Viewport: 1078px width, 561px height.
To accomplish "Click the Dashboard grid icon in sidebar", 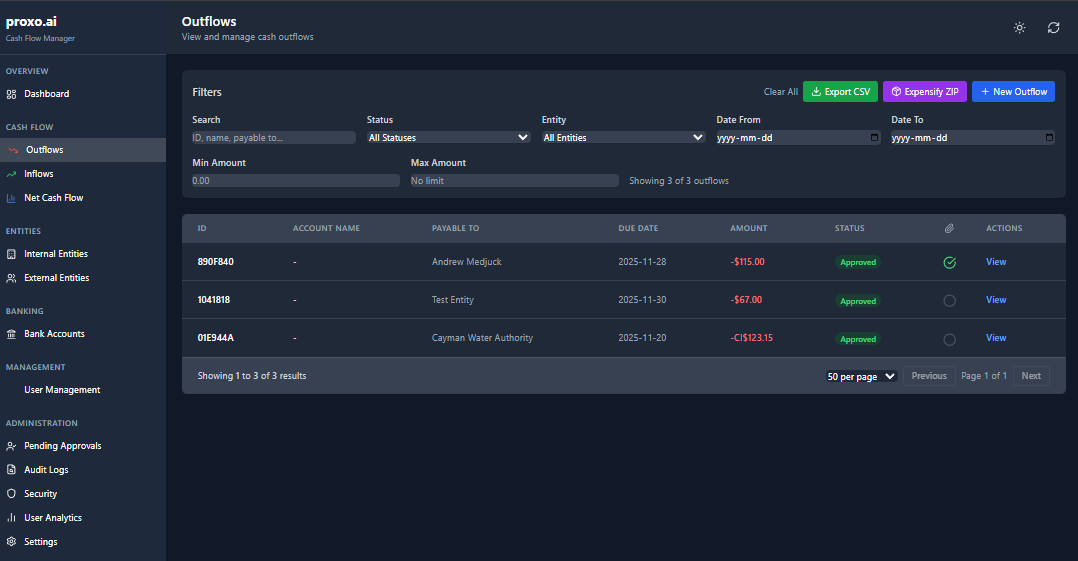I will (x=11, y=94).
